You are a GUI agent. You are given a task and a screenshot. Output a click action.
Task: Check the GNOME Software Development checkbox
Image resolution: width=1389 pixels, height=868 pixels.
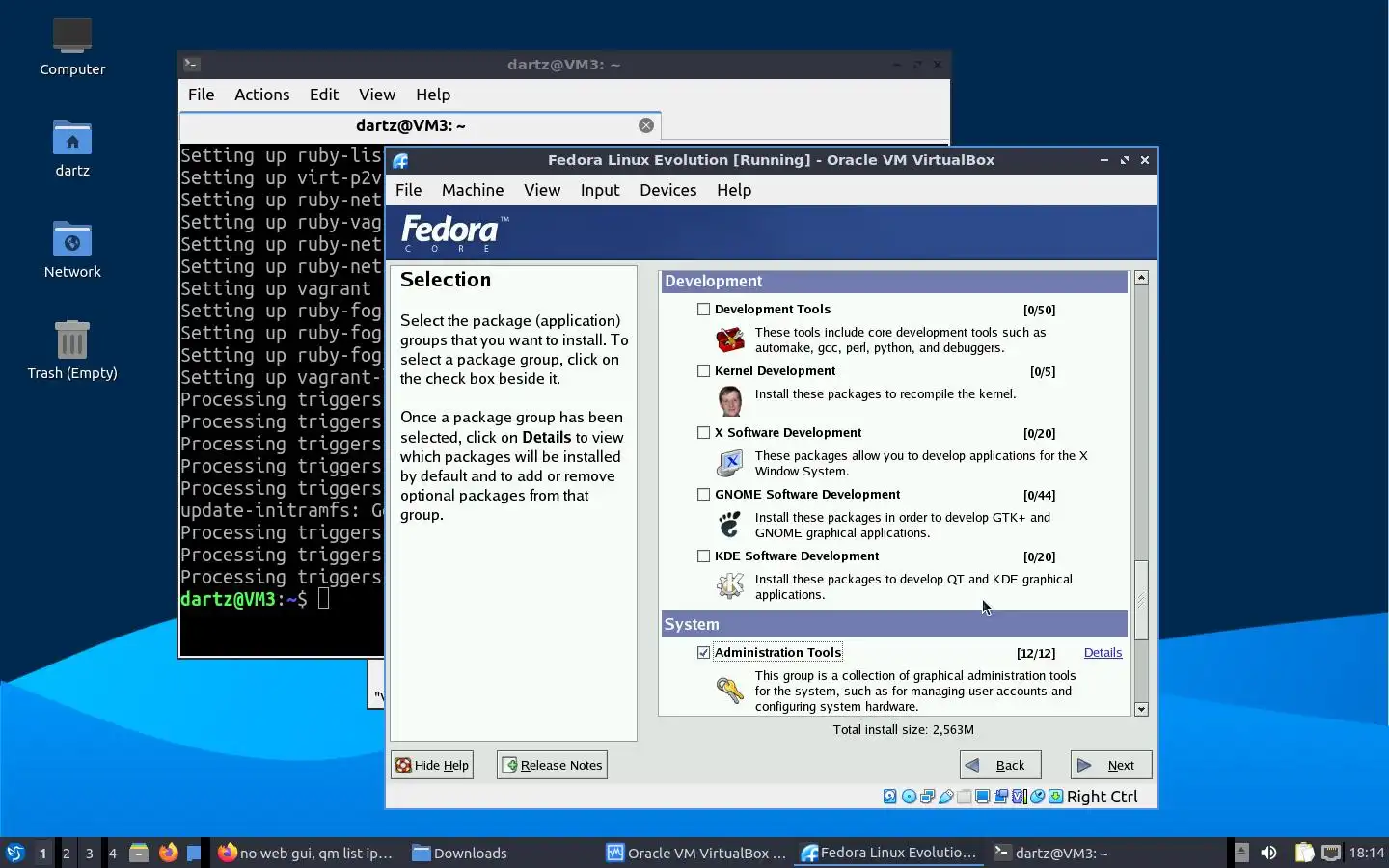[703, 495]
